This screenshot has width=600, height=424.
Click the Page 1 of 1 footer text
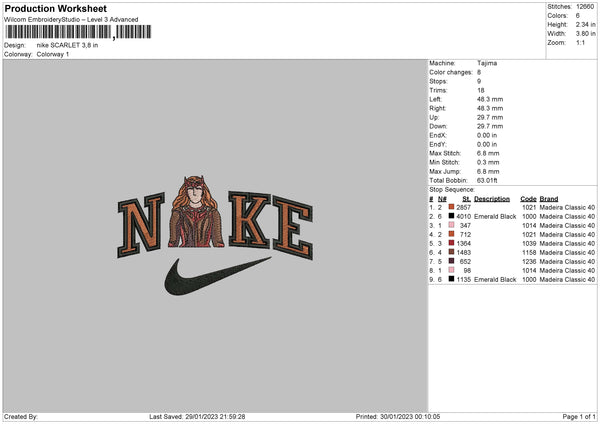(579, 416)
